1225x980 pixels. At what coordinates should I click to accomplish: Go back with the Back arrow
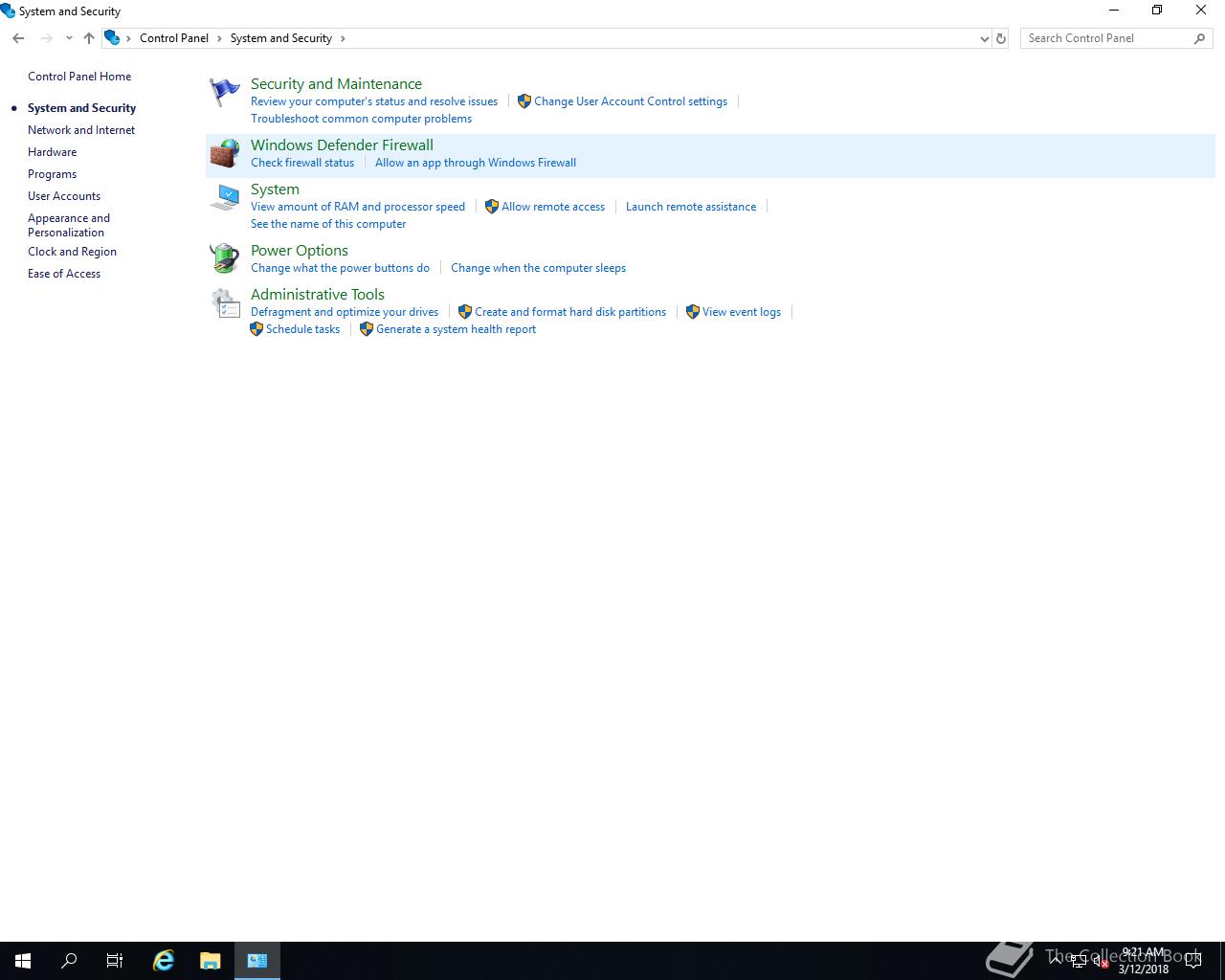[18, 38]
